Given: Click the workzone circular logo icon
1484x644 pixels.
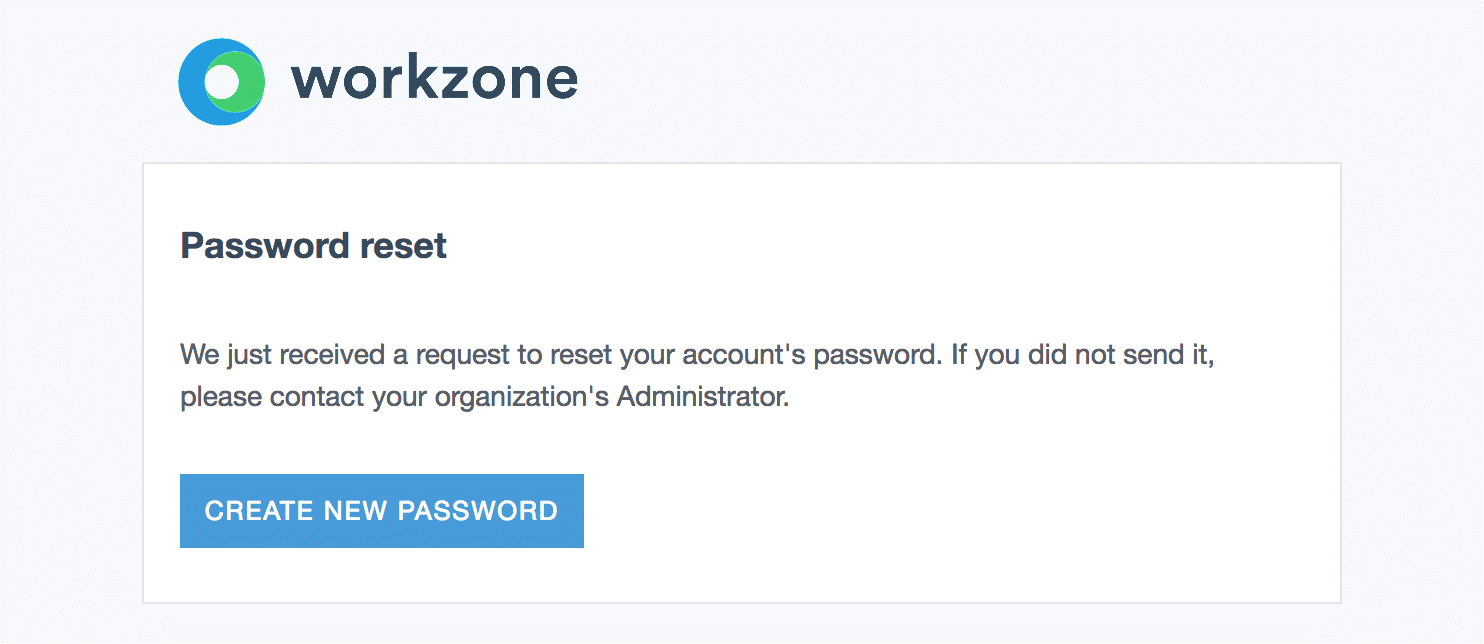Looking at the screenshot, I should (222, 82).
